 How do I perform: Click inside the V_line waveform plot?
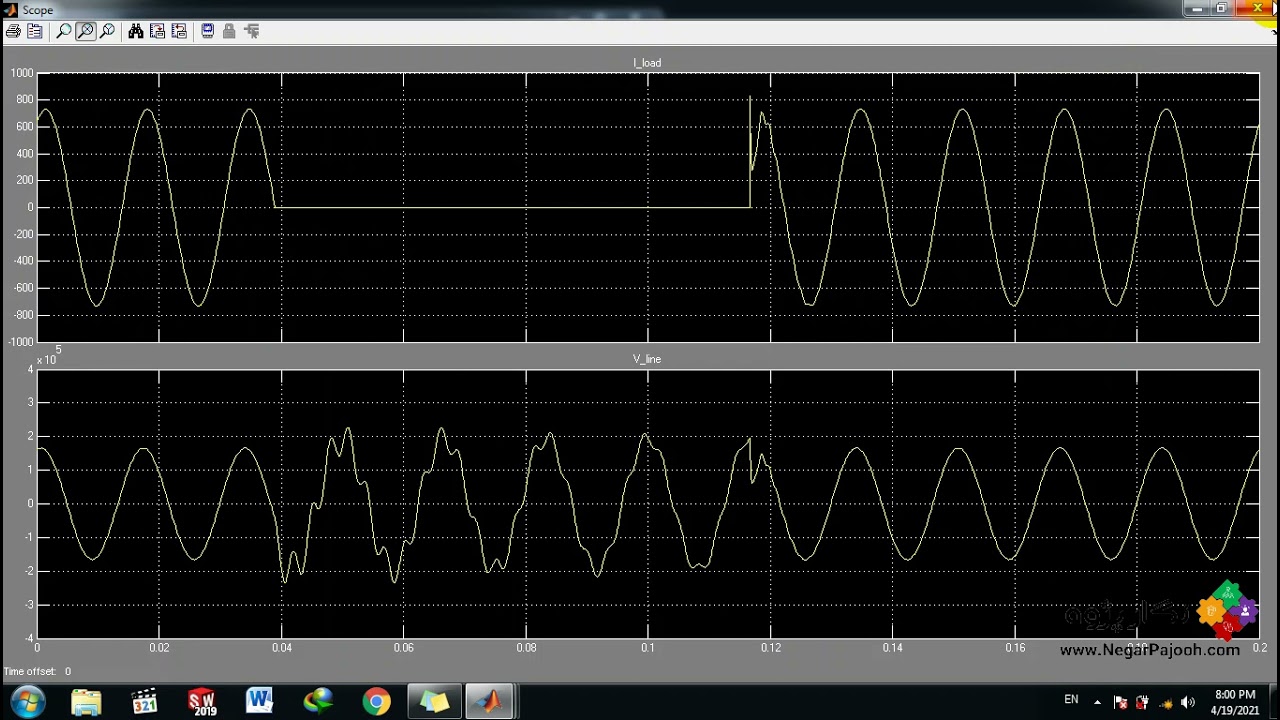pyautogui.click(x=648, y=503)
